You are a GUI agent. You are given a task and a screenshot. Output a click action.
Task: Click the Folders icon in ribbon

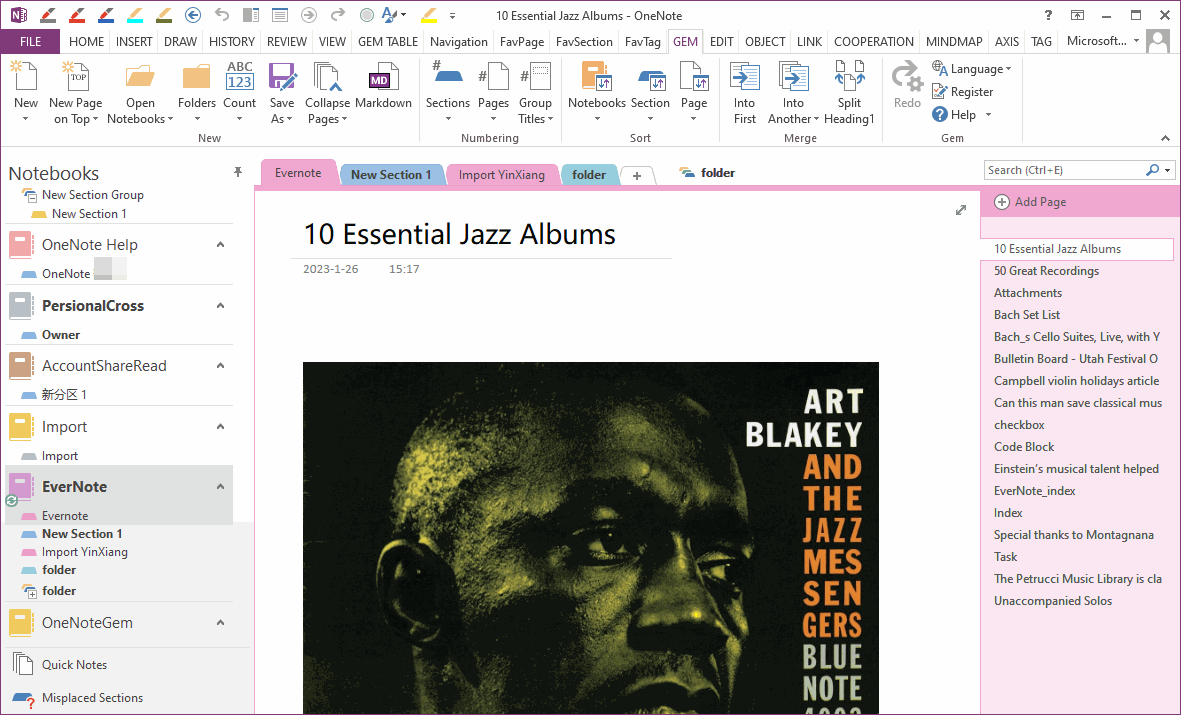(x=197, y=77)
